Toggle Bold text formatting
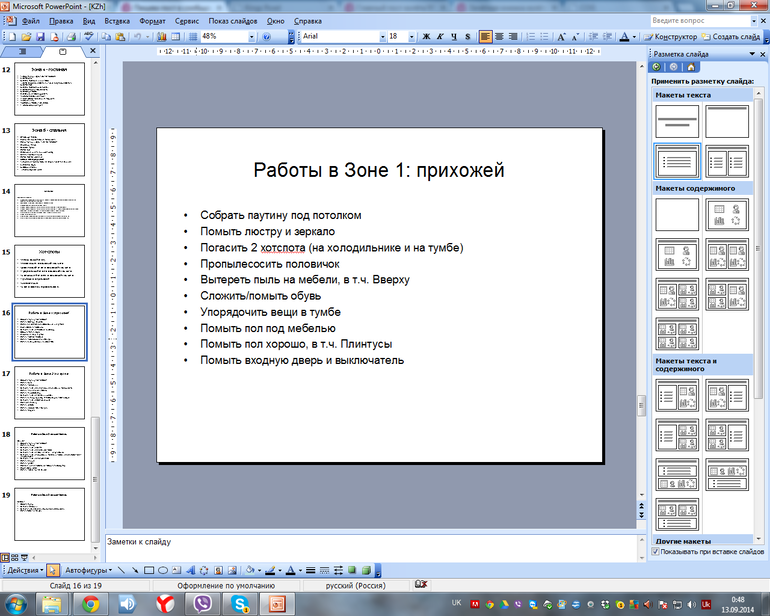Viewport: 770px width, 616px height. 426,36
